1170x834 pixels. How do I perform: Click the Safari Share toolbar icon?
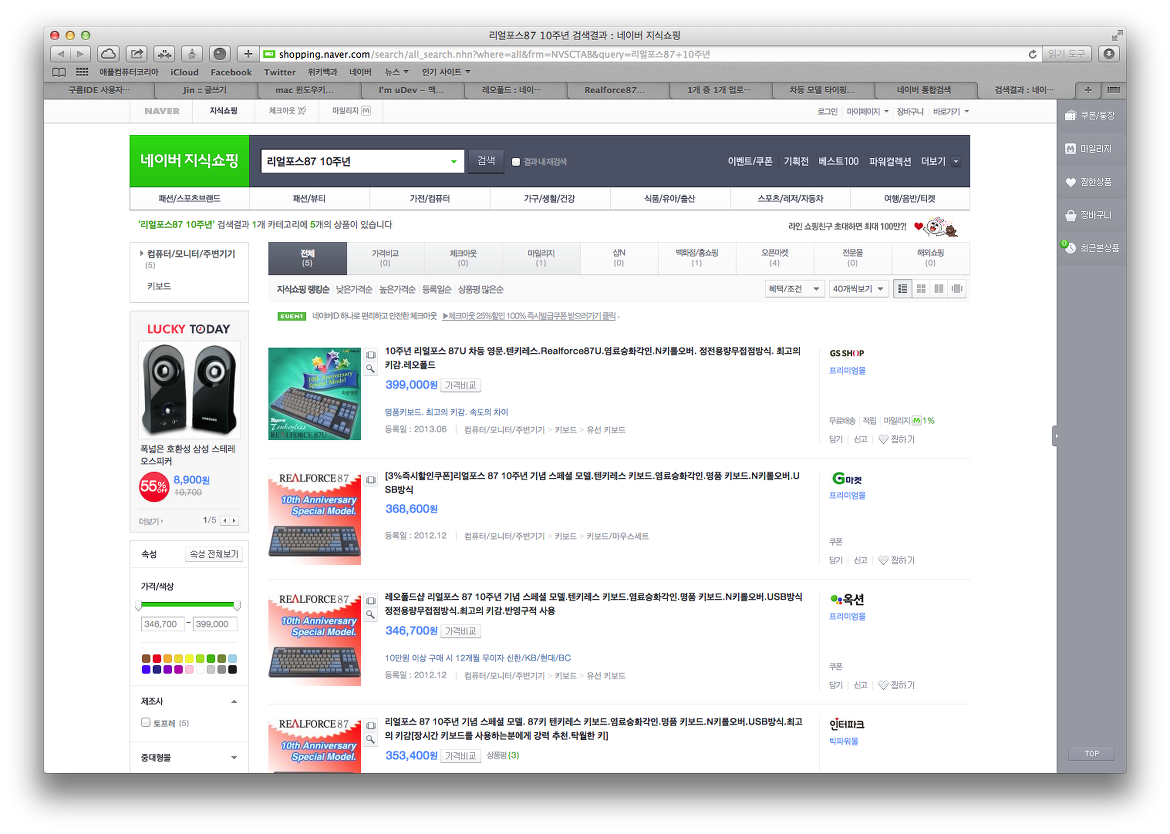(x=137, y=54)
